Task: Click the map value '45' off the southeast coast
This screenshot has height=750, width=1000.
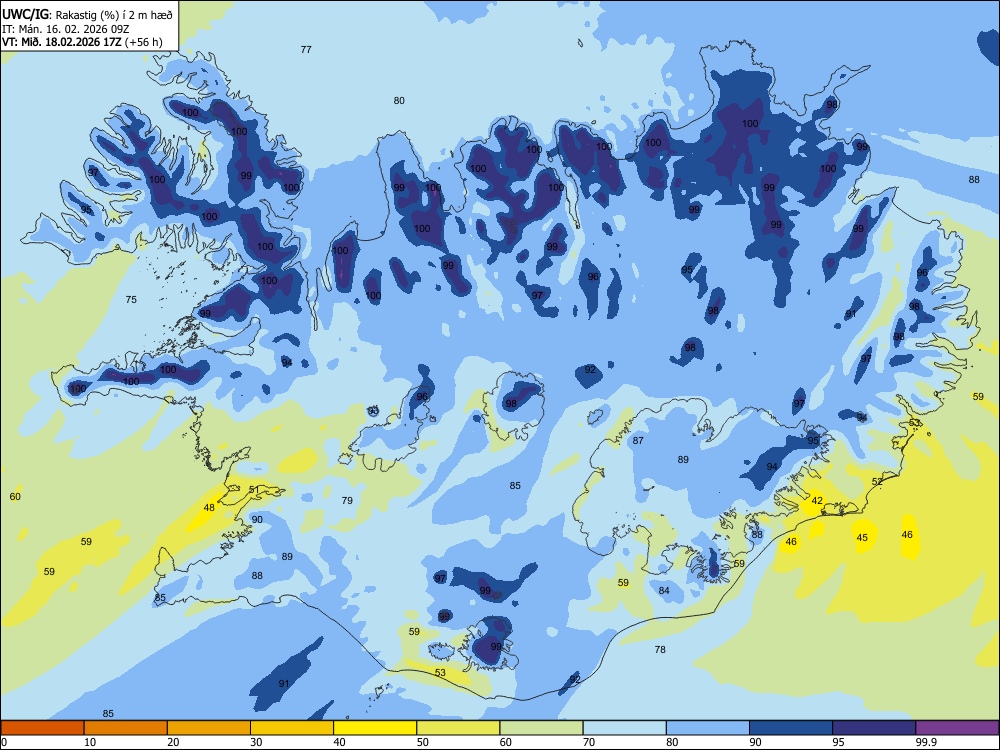Action: tap(862, 538)
